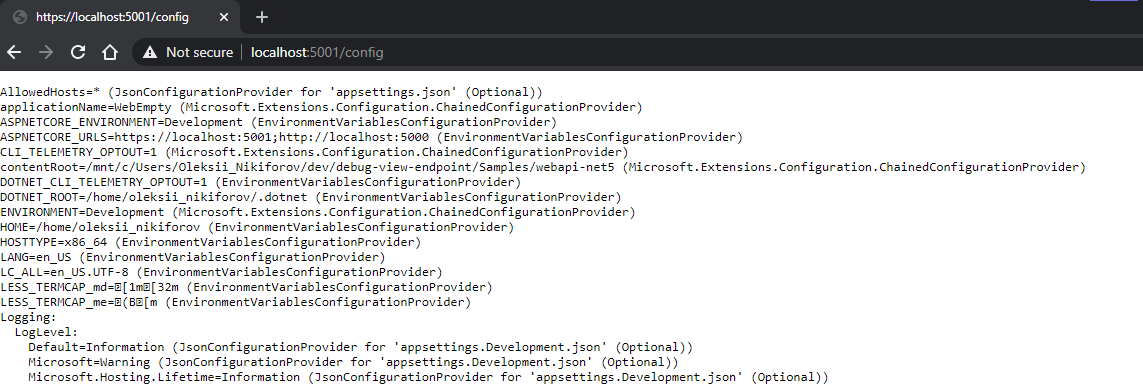Click the LC_ALL=en_US.UTF-8 line

(221, 272)
